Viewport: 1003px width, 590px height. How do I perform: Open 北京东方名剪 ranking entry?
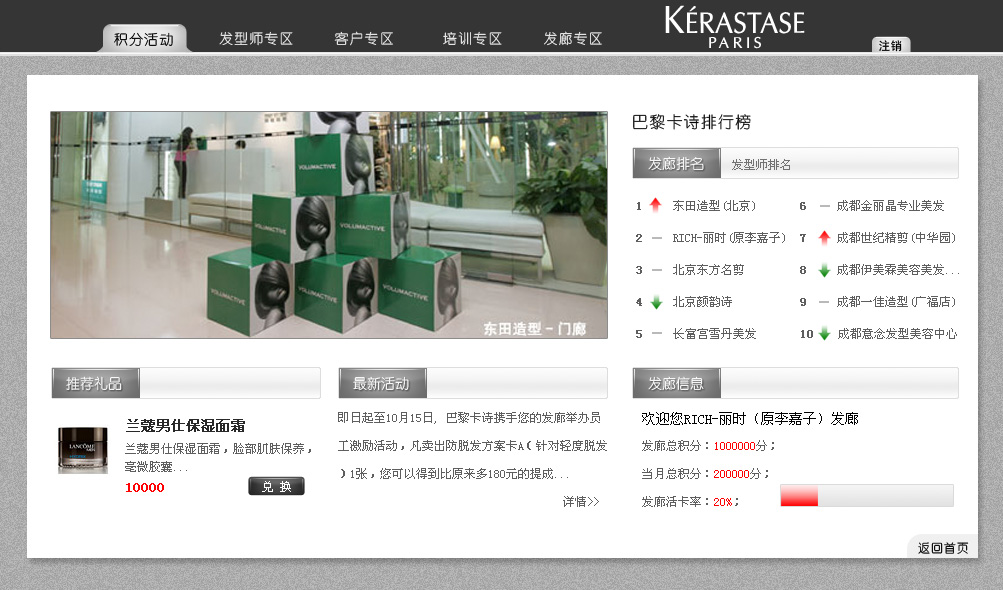point(708,270)
